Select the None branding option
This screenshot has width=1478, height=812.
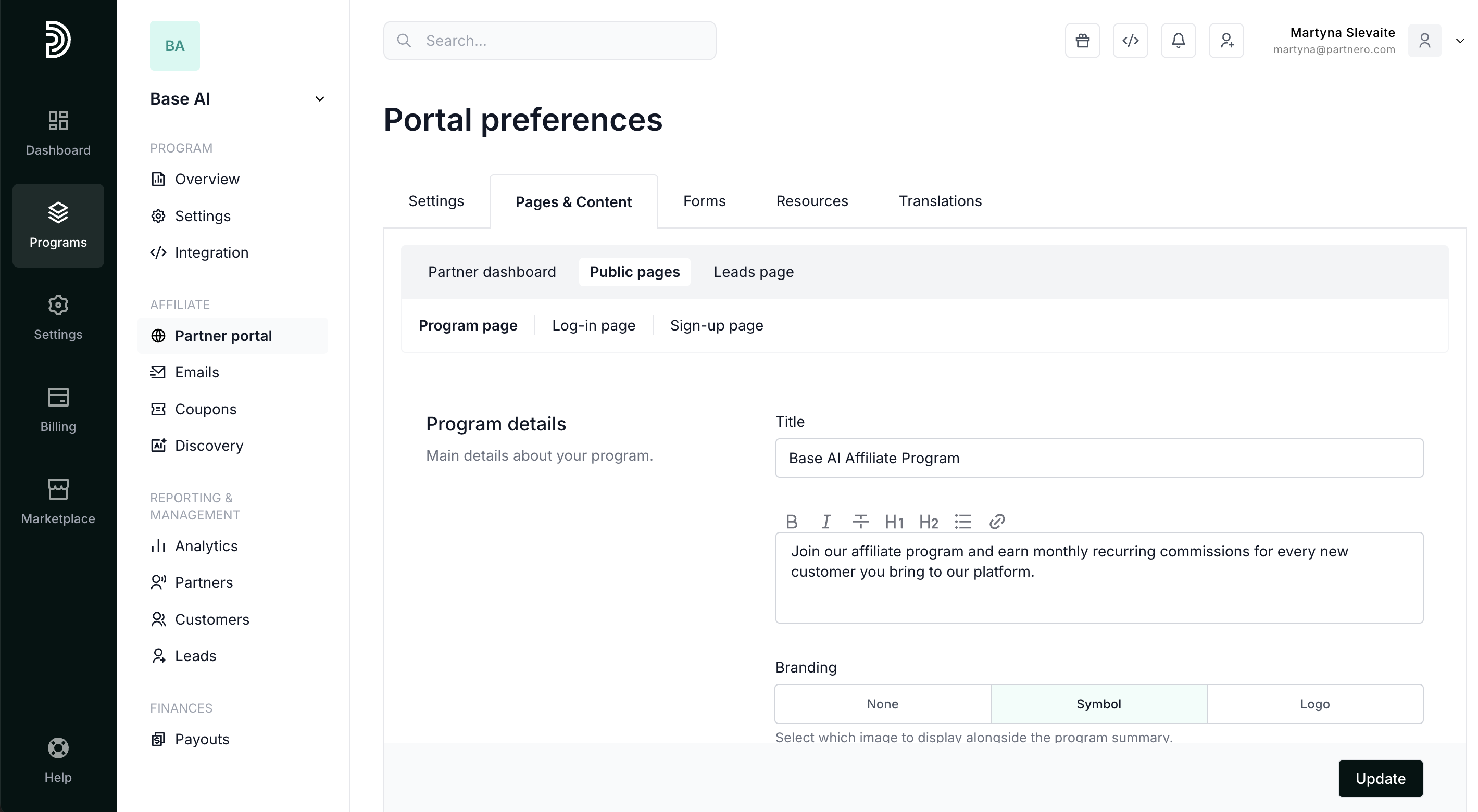882,704
